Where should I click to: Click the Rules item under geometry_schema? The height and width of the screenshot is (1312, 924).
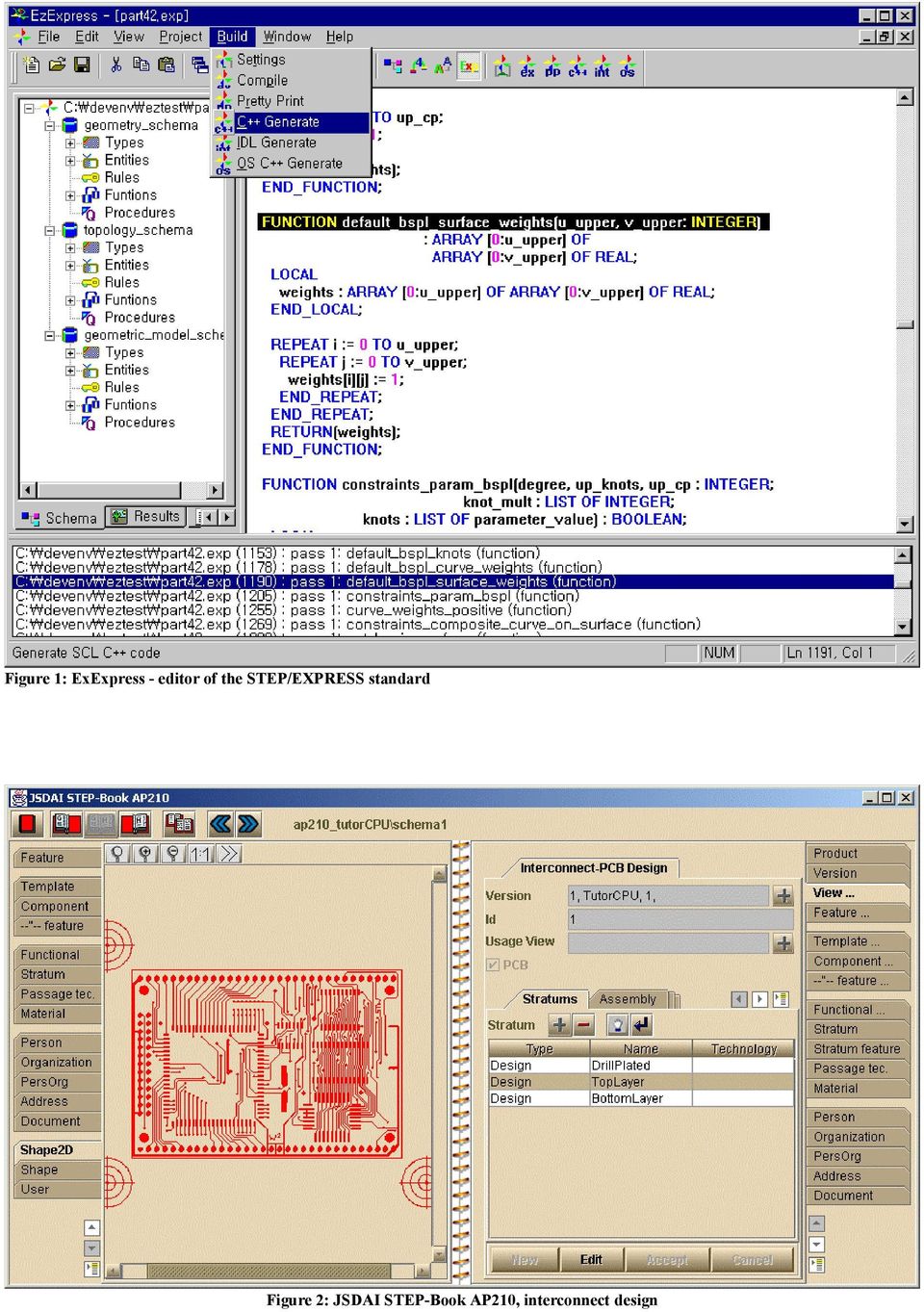click(122, 178)
